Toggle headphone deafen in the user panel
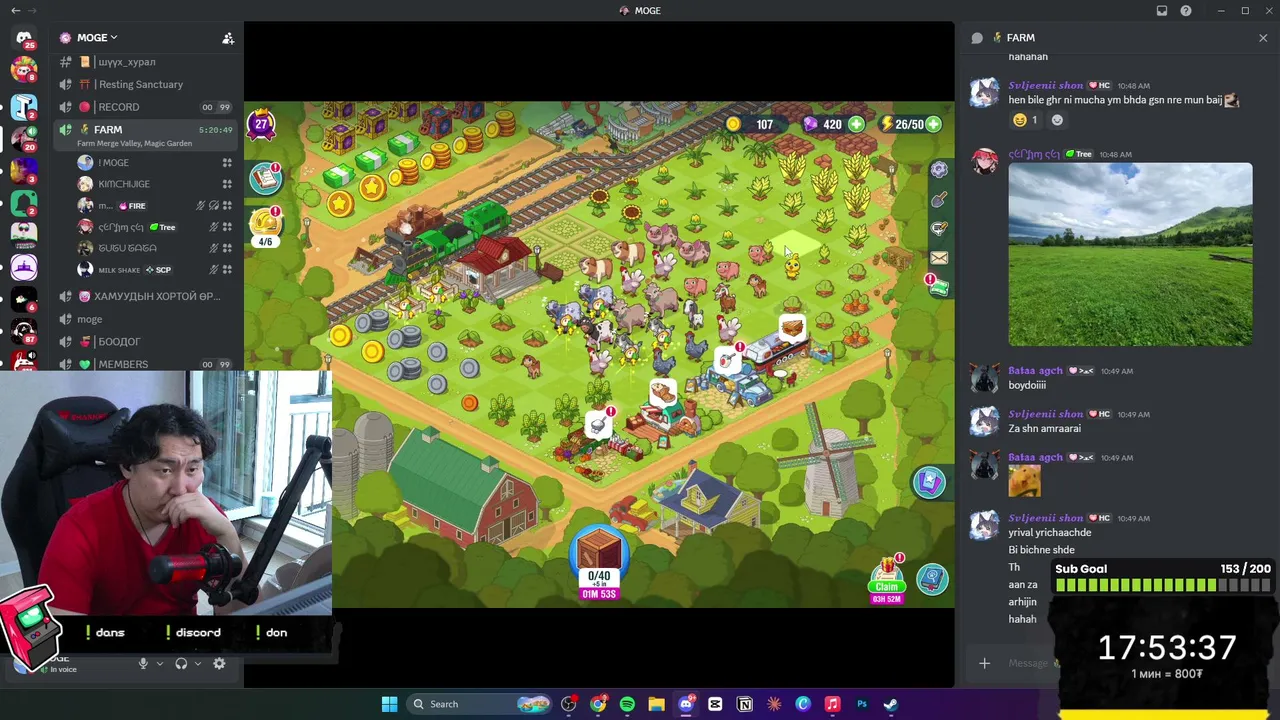1280x720 pixels. click(181, 663)
